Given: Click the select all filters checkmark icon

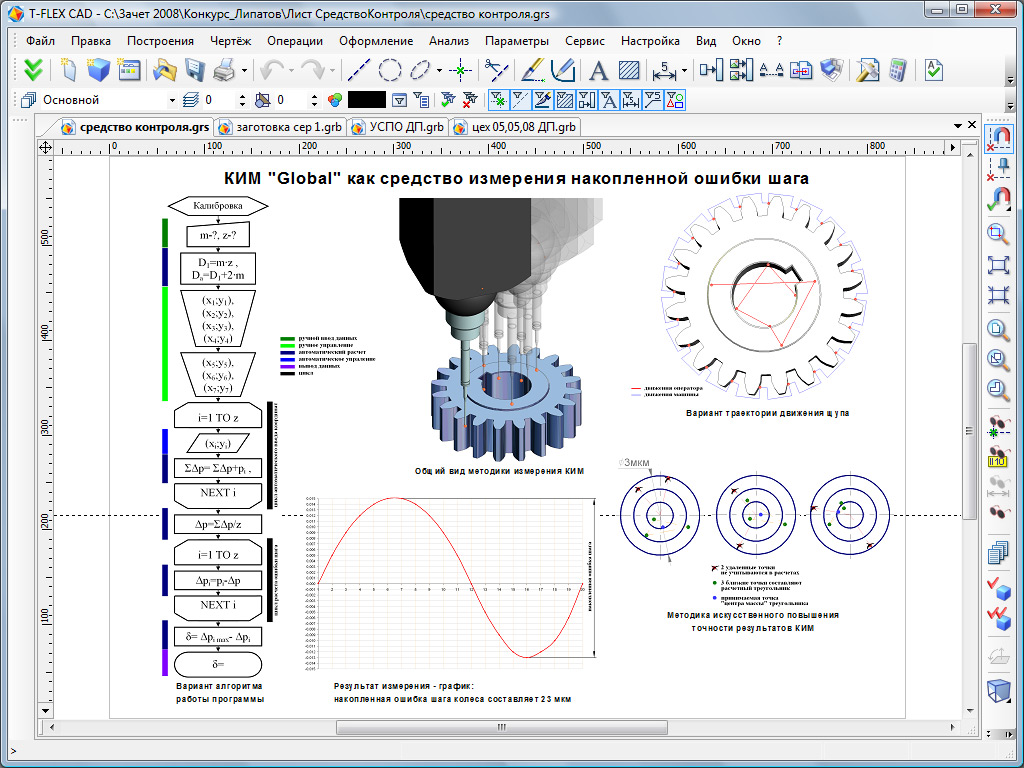Looking at the screenshot, I should point(447,100).
